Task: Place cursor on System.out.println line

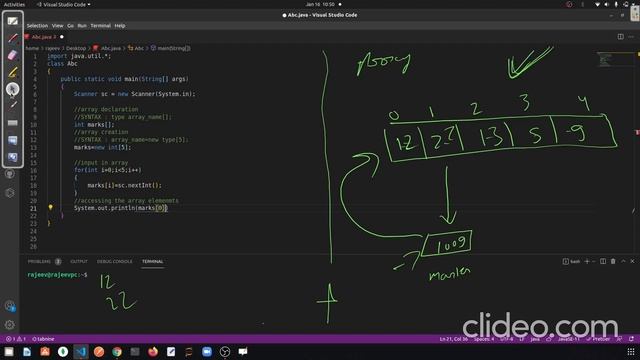Action: 120,208
